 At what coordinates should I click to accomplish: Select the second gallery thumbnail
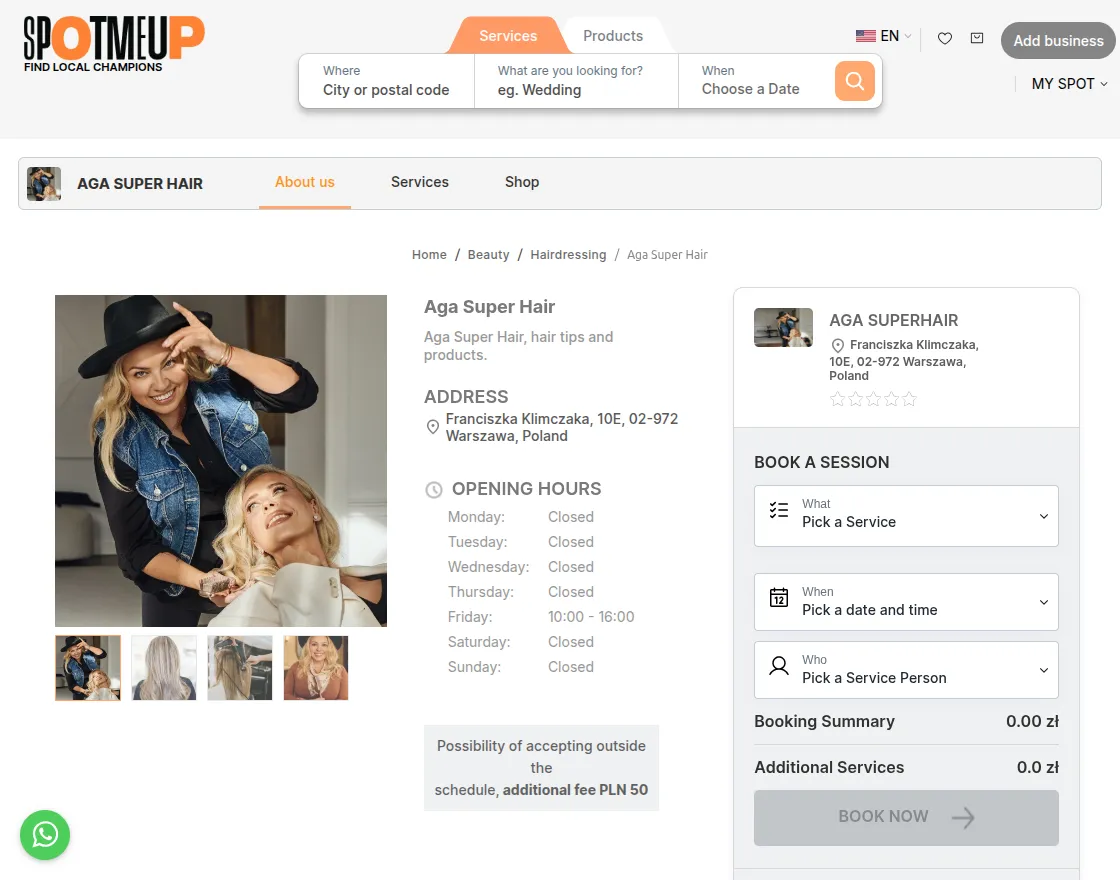pos(163,667)
